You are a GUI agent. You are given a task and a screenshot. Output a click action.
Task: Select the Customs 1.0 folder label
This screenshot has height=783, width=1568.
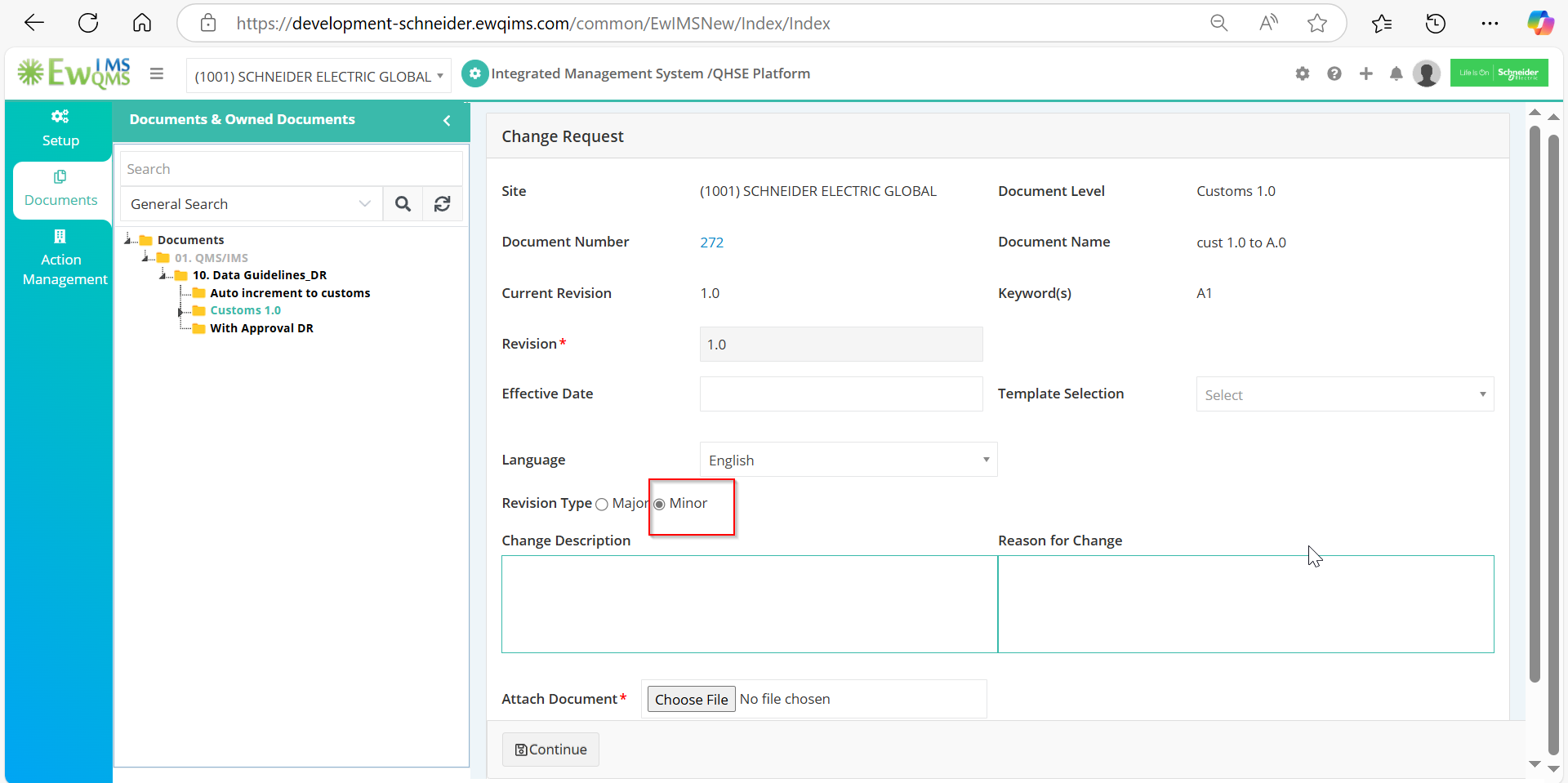(x=245, y=310)
